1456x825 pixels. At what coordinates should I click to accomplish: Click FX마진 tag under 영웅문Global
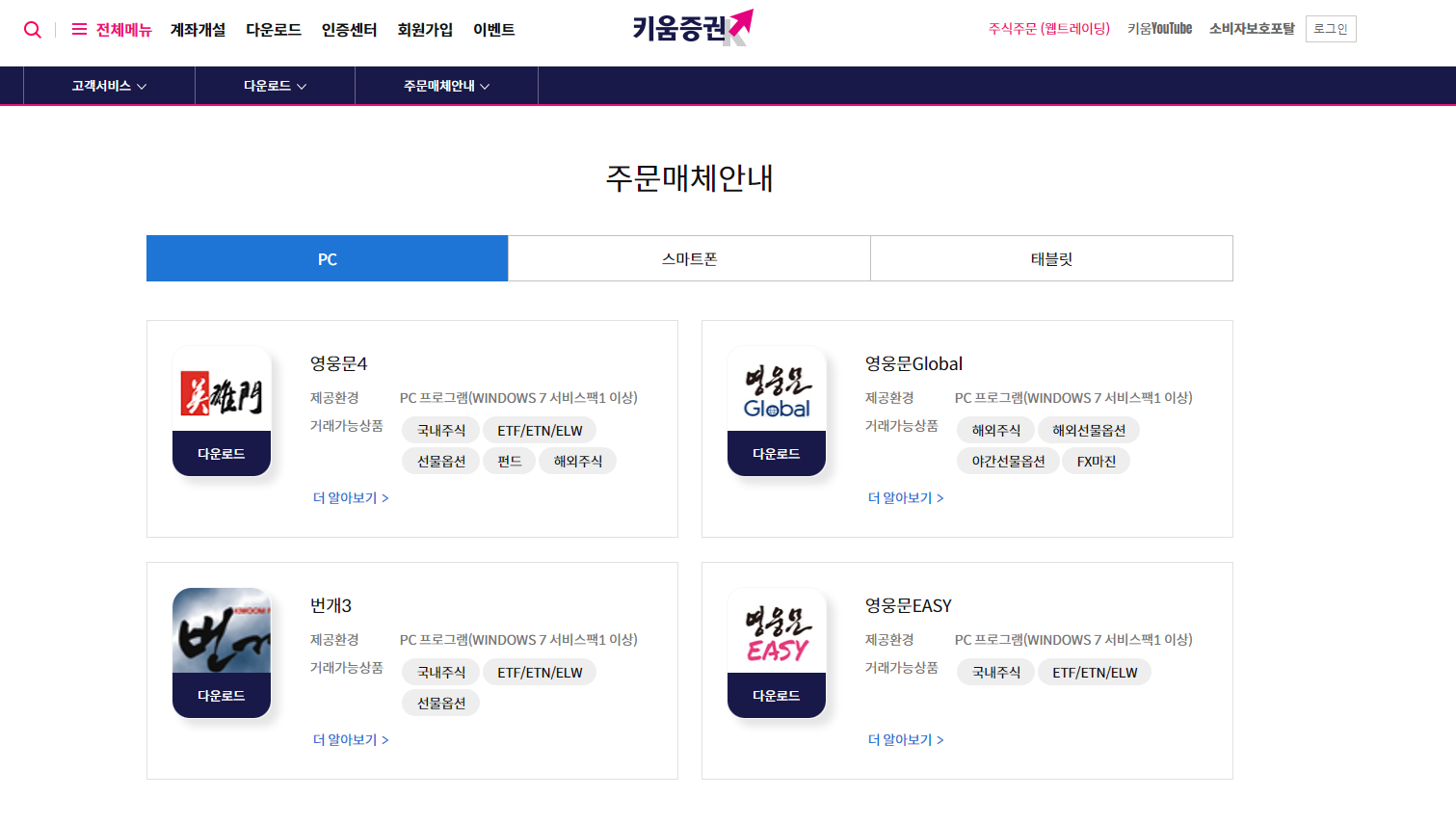[x=1097, y=461]
